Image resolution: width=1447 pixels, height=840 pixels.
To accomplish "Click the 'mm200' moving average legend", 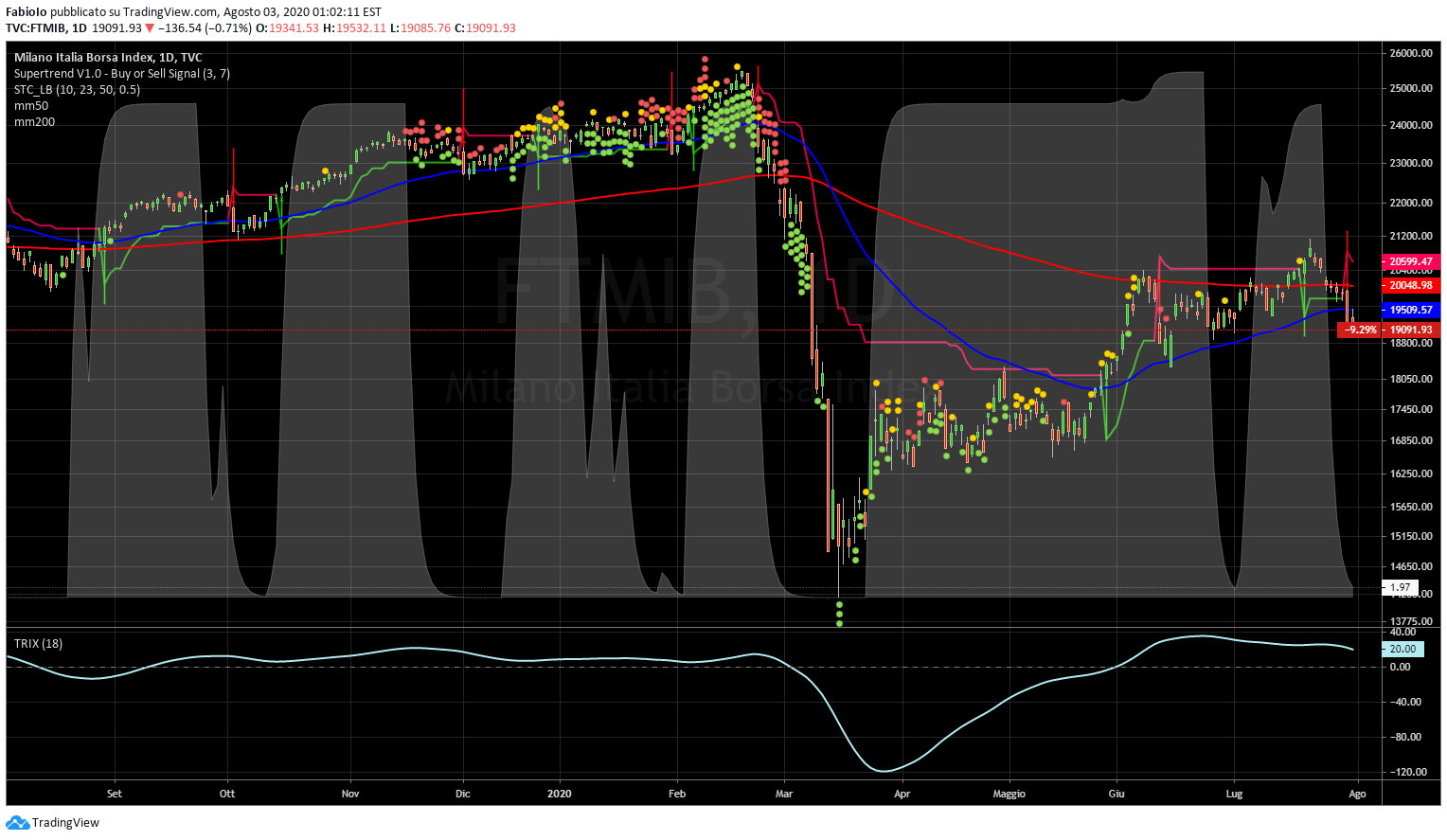I will [x=34, y=122].
